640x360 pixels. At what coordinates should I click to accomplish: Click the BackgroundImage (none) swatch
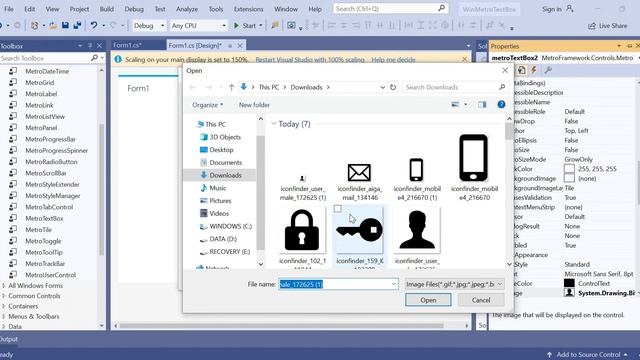(569, 178)
